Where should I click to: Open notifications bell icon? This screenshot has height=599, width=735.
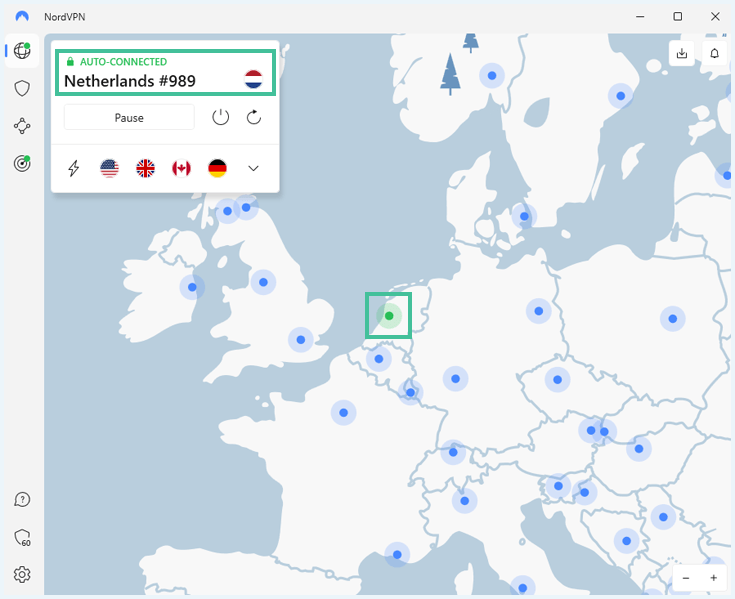coord(714,53)
